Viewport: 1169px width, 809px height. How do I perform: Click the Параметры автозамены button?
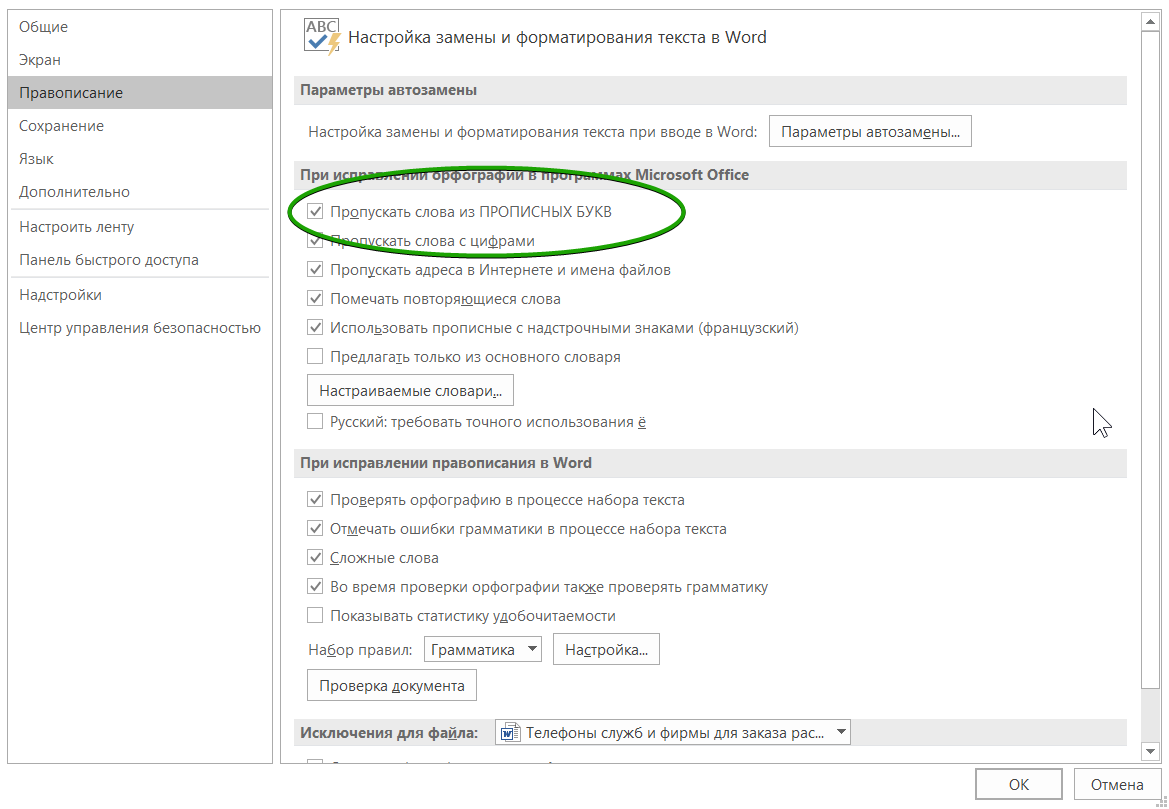[870, 131]
